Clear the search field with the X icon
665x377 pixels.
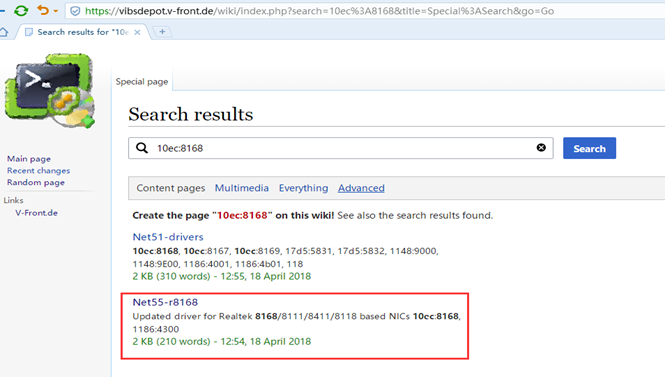tap(541, 147)
